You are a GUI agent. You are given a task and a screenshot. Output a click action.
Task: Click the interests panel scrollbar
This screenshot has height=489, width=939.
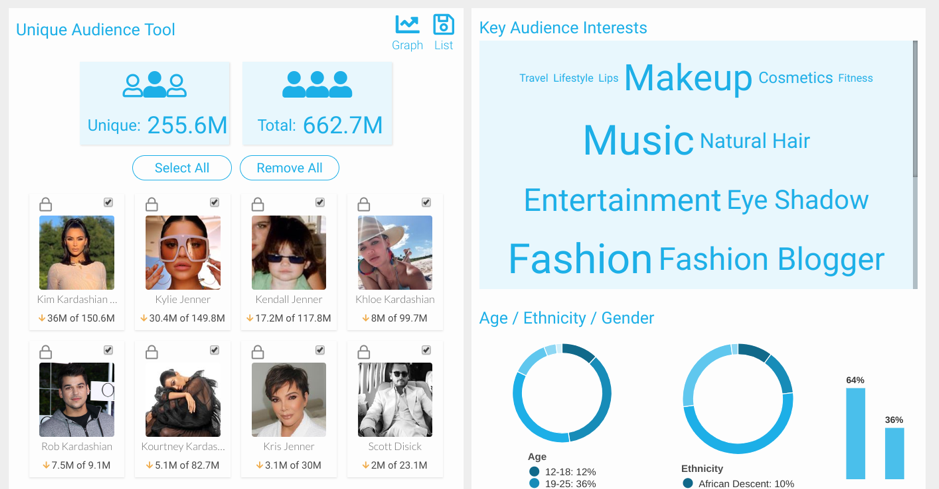(915, 109)
